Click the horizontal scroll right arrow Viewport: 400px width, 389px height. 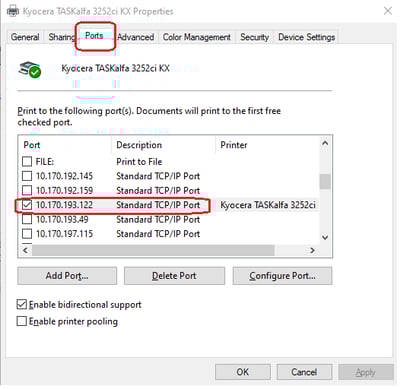click(312, 250)
